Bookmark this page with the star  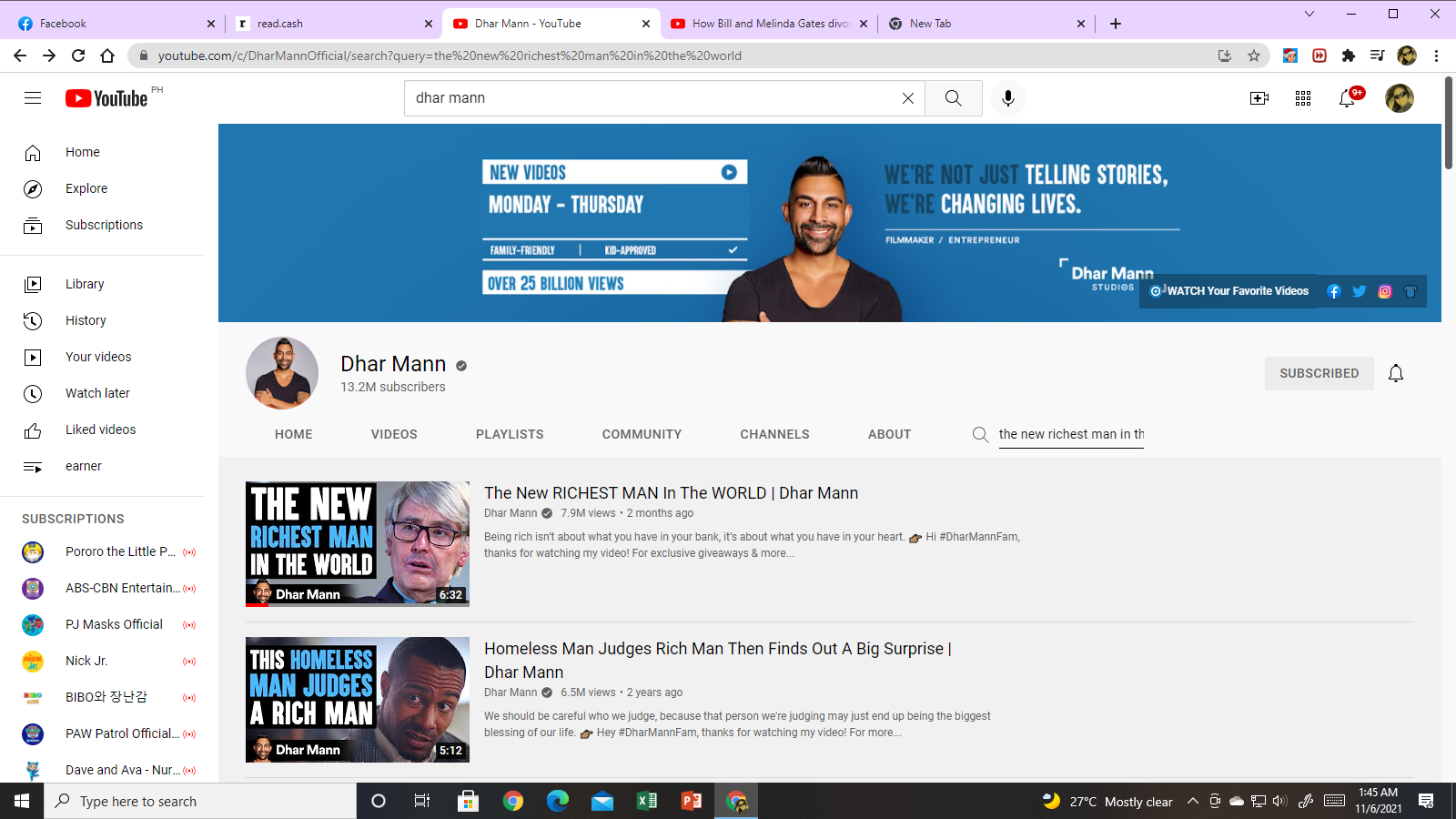(1254, 56)
